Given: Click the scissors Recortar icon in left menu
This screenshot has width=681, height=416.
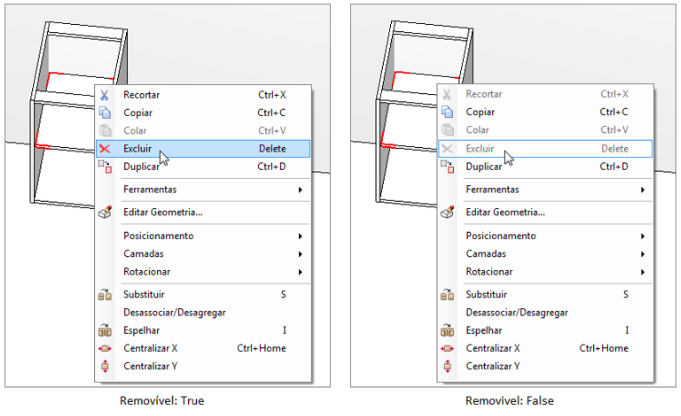Looking at the screenshot, I should point(104,95).
